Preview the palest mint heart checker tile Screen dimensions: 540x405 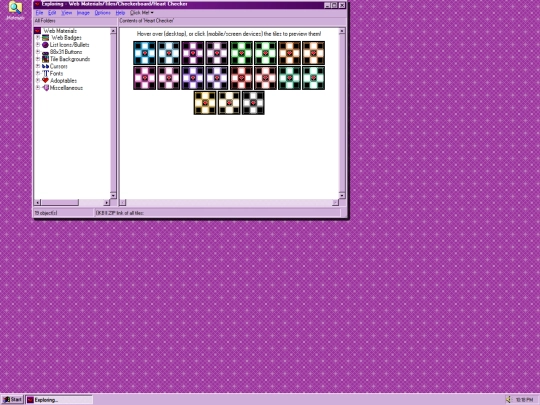(x=313, y=78)
